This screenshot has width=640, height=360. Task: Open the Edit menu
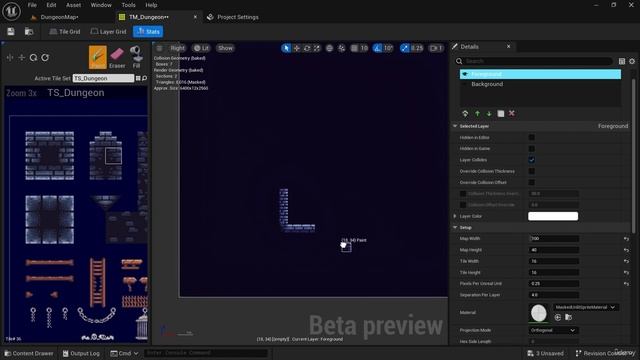click(x=51, y=5)
